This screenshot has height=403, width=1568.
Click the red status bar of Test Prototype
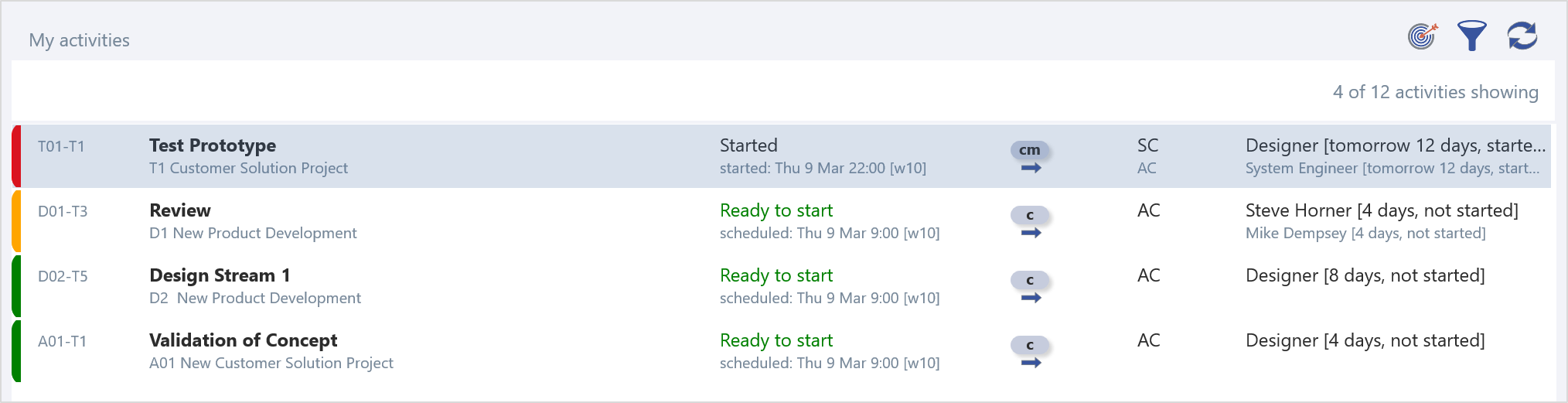(16, 156)
